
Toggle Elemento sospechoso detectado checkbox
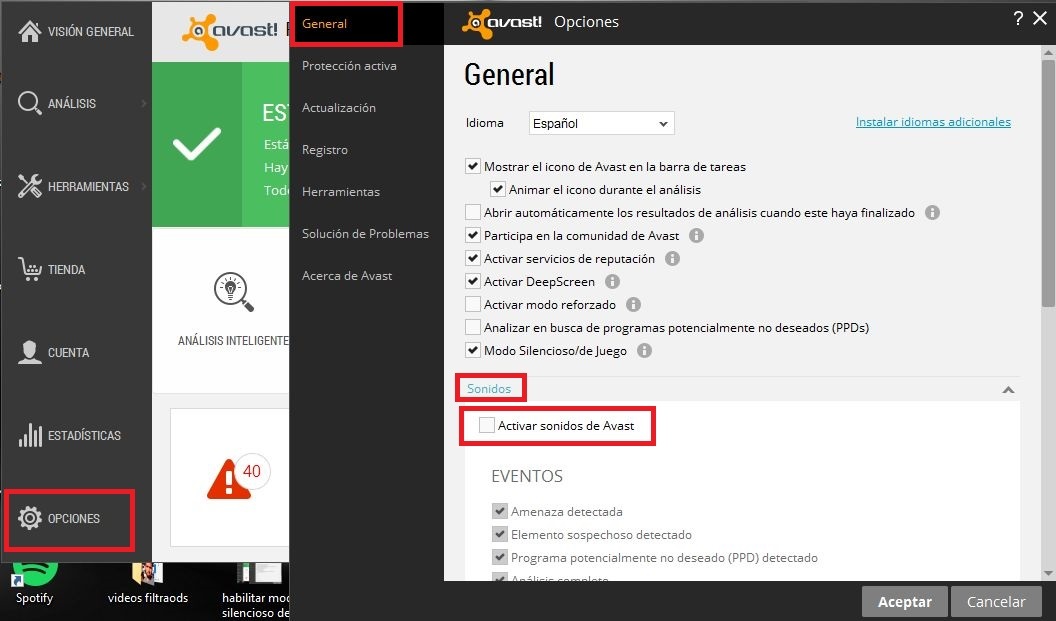click(x=500, y=534)
